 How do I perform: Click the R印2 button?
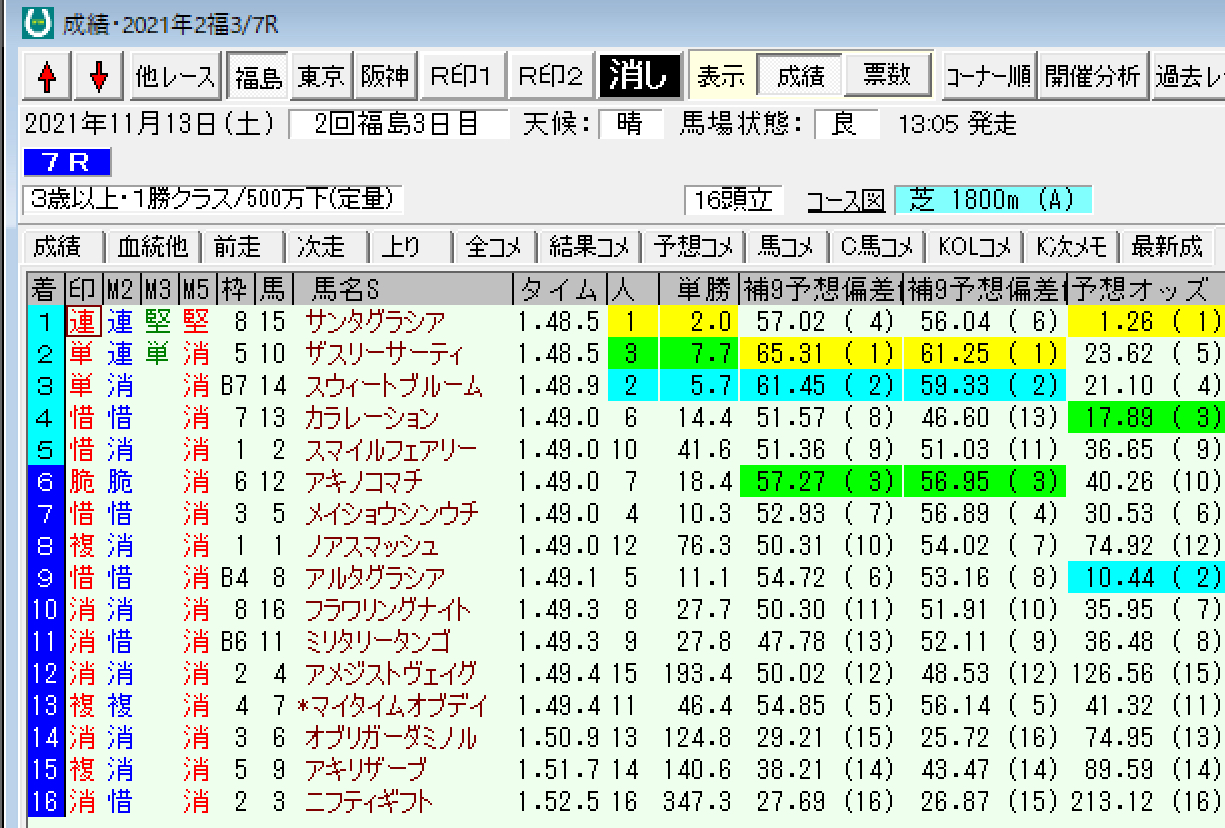coord(551,75)
